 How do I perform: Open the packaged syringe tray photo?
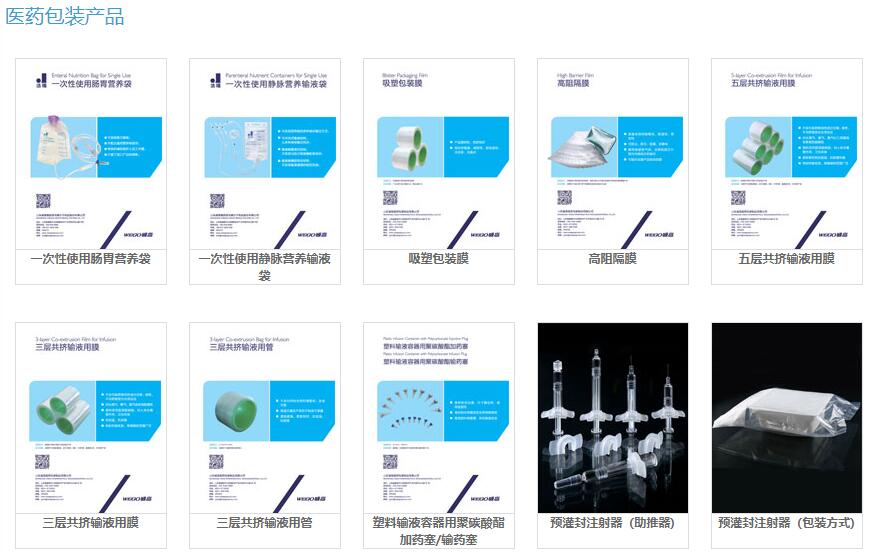(x=787, y=418)
